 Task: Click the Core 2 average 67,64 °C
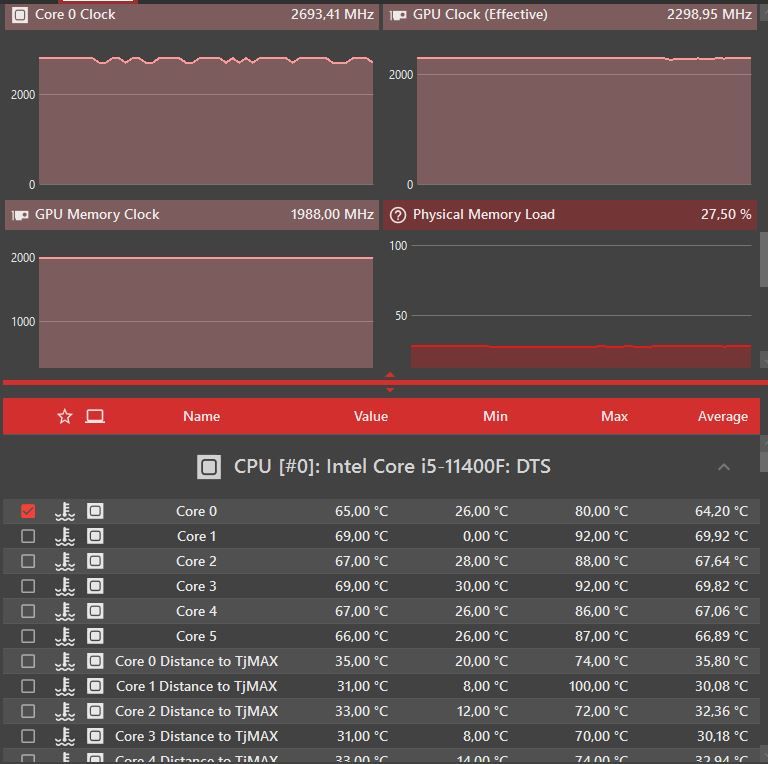(721, 561)
